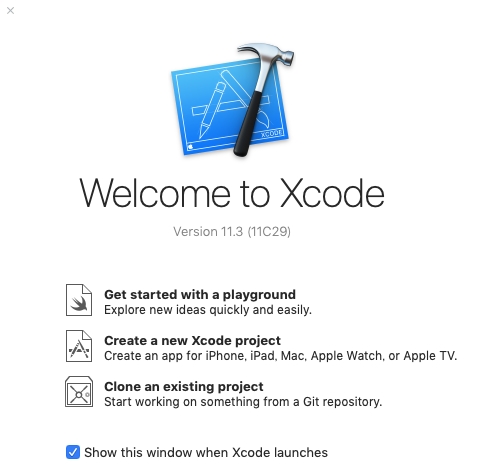
Task: Click the small XCODE label on blueprint
Action: pyautogui.click(x=272, y=133)
